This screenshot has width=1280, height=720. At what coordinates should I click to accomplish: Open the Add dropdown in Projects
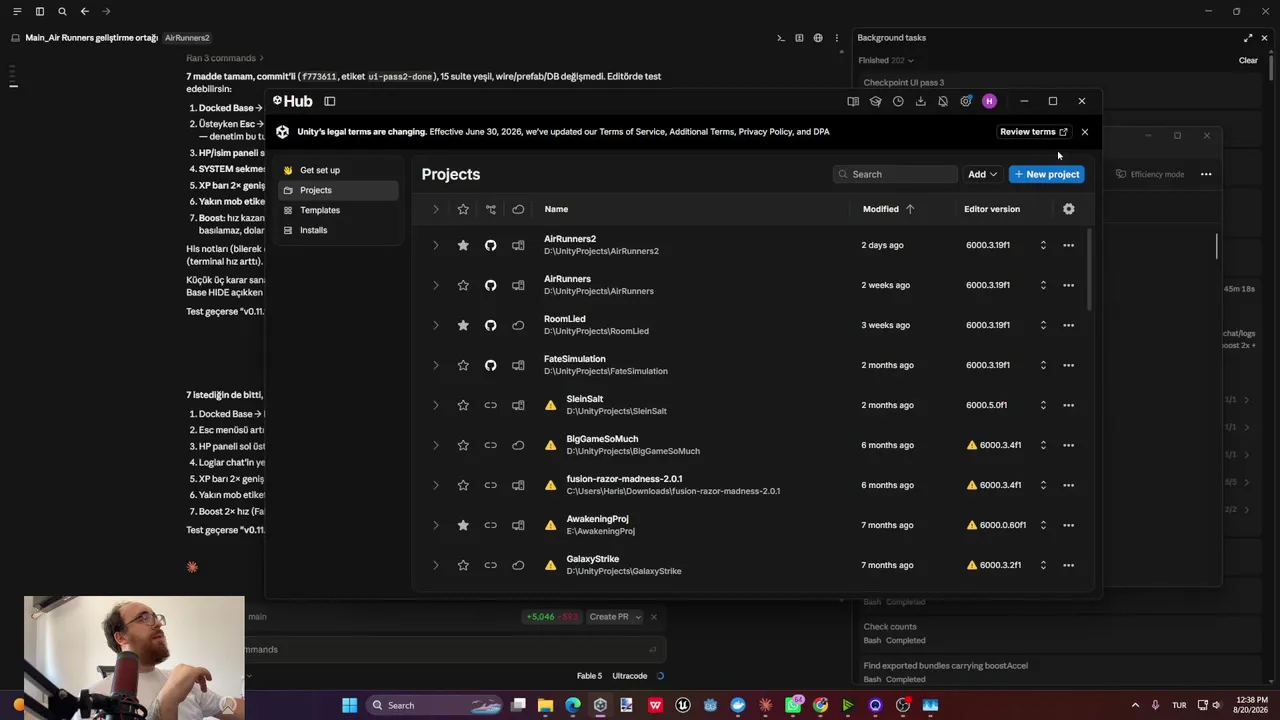pyautogui.click(x=982, y=174)
